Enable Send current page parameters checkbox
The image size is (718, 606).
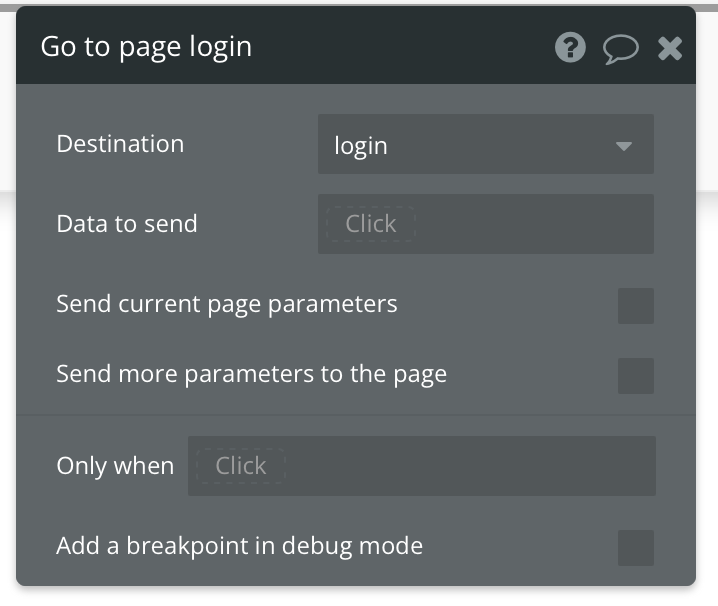tap(636, 305)
